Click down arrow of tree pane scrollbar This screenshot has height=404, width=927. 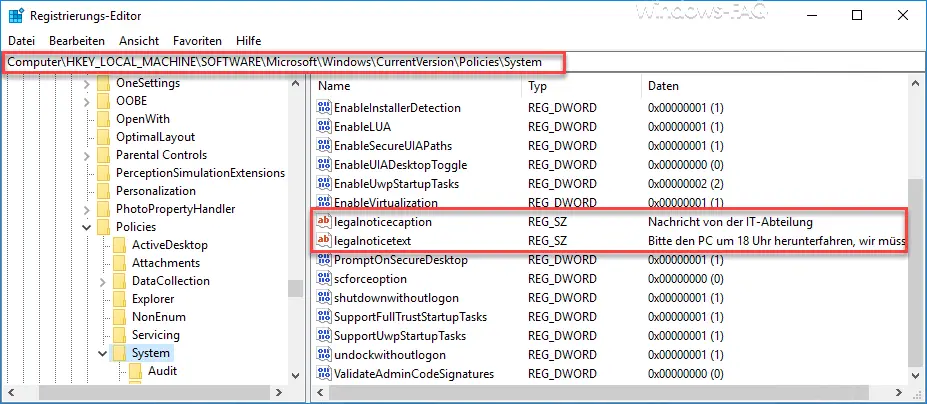[296, 376]
